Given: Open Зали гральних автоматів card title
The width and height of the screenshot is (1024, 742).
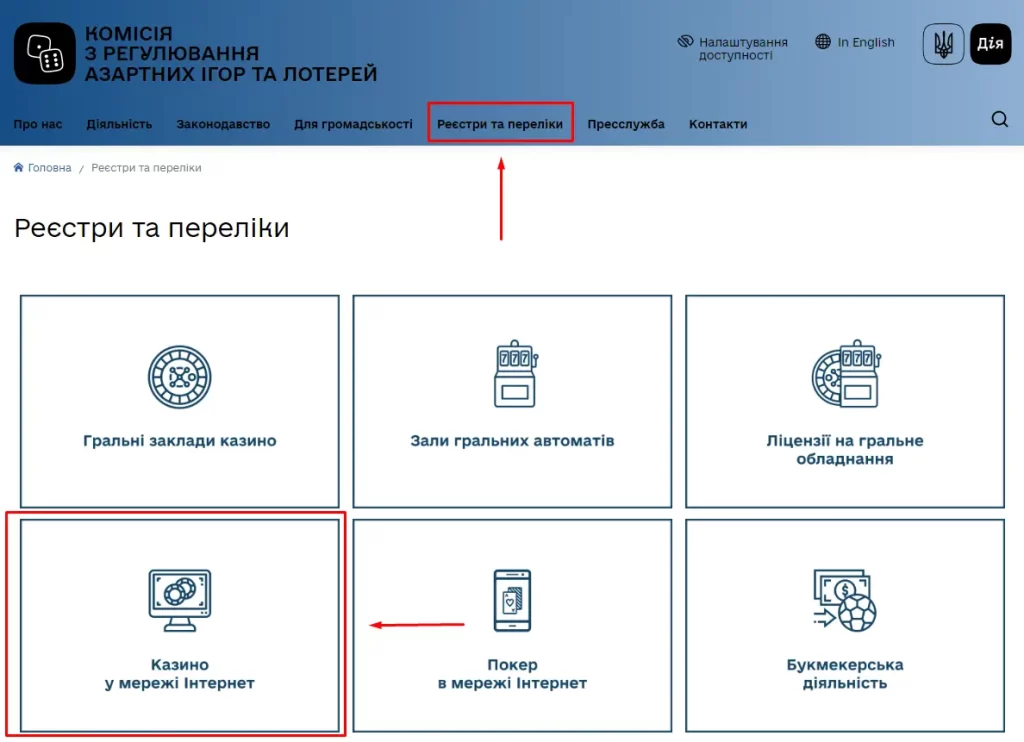Looking at the screenshot, I should tap(512, 441).
